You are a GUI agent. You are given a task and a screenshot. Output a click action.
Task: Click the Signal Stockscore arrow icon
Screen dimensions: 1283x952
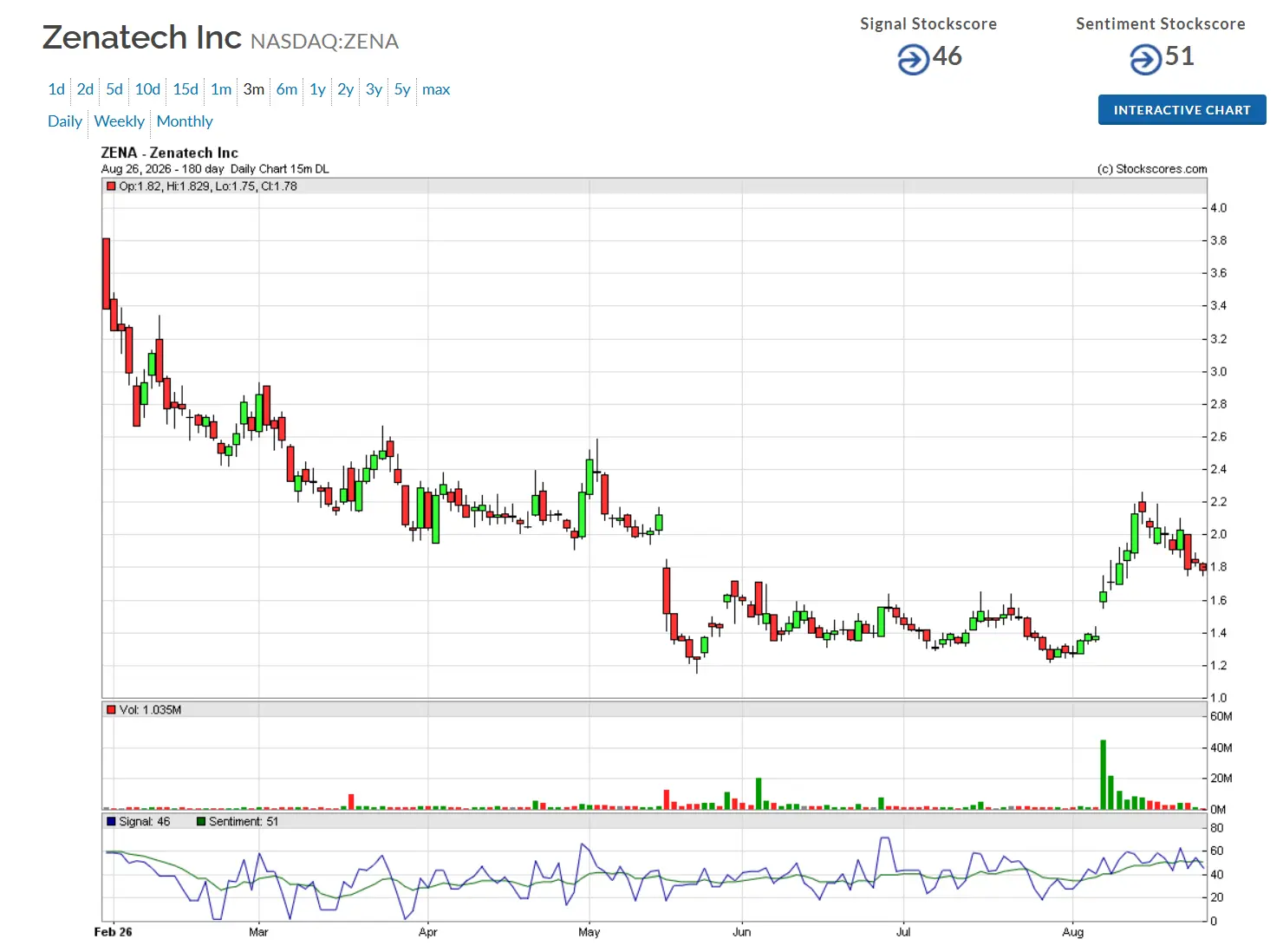(x=913, y=60)
